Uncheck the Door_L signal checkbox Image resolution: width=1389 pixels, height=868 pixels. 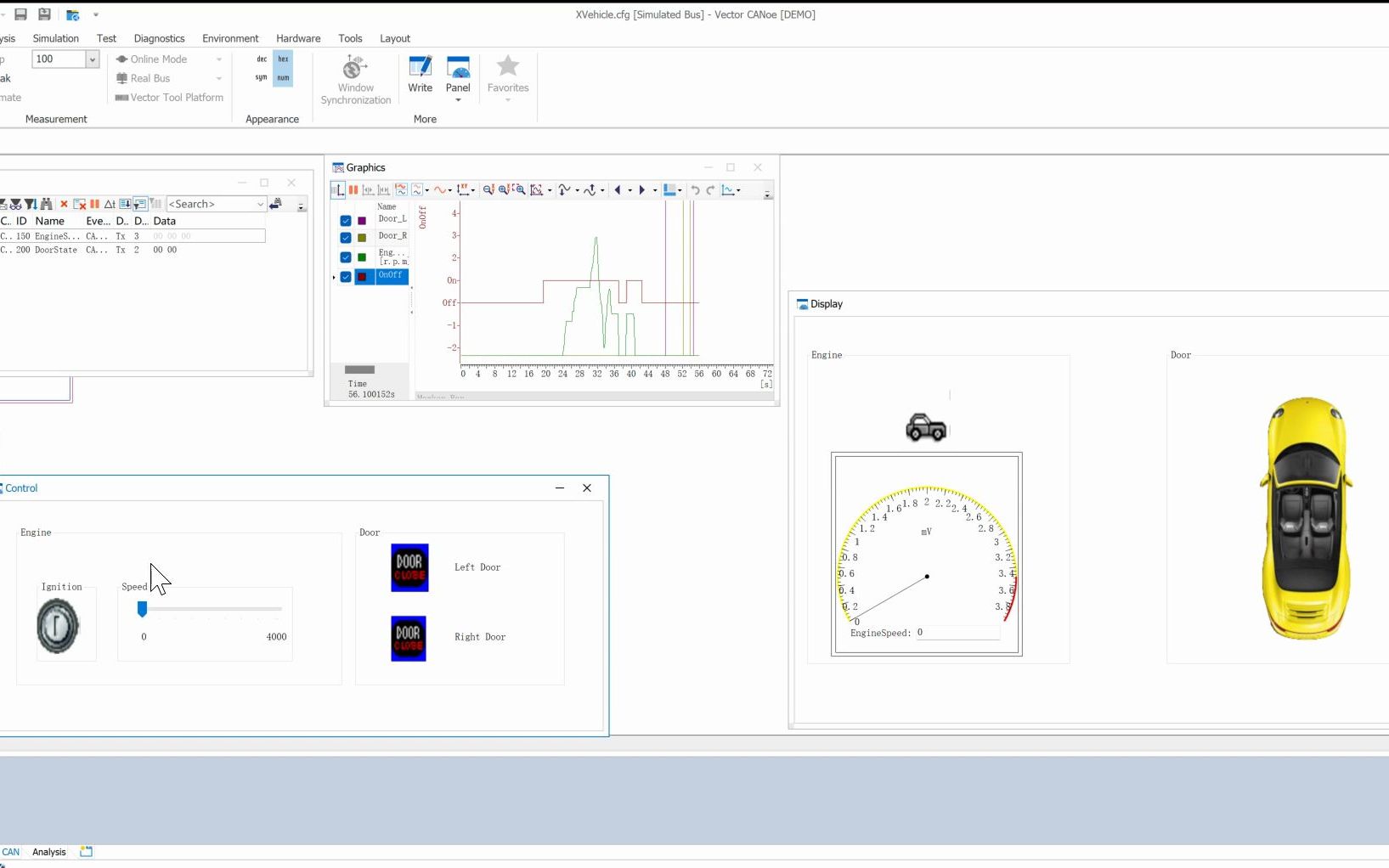coord(346,221)
